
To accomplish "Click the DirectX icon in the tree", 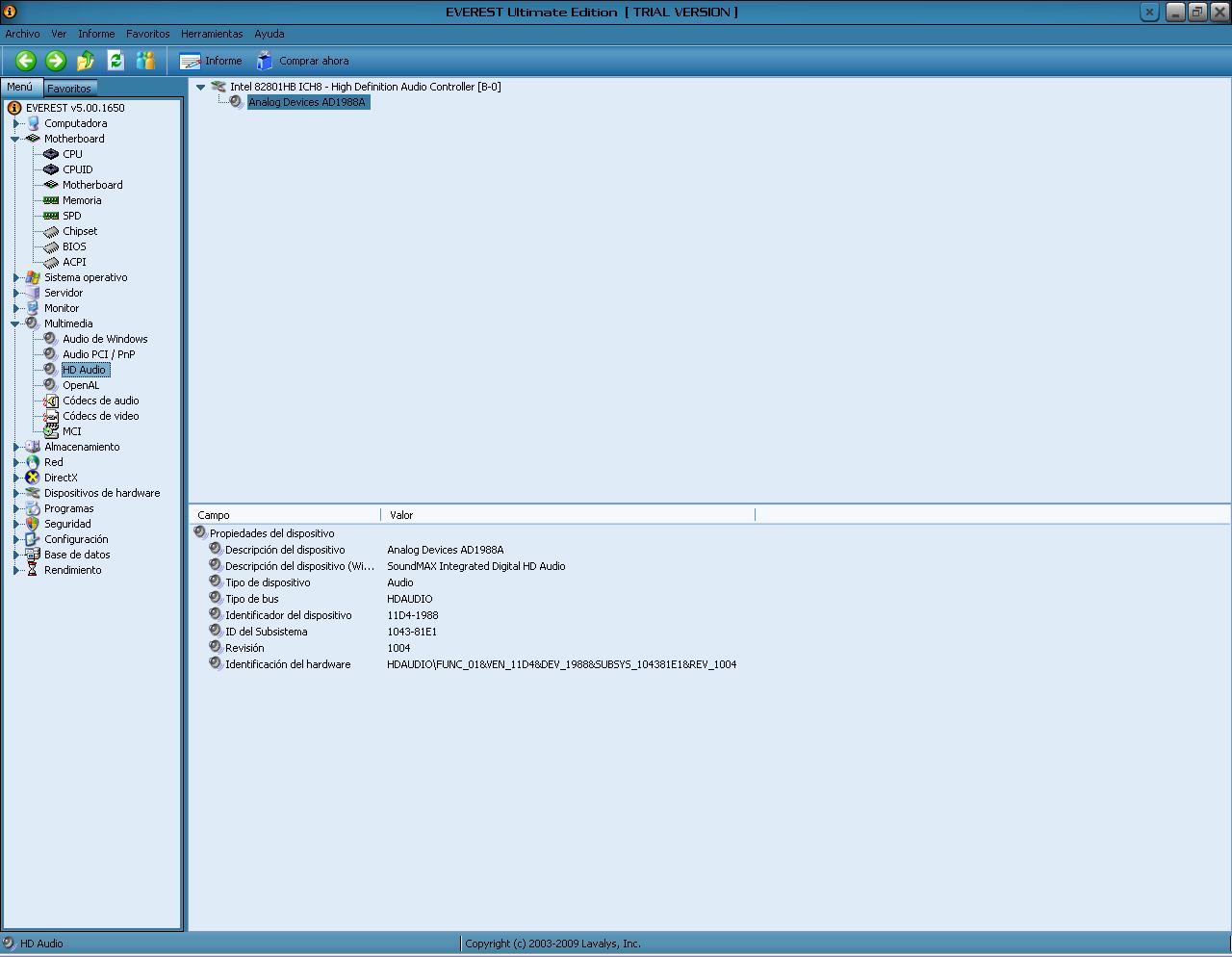I will coord(33,478).
